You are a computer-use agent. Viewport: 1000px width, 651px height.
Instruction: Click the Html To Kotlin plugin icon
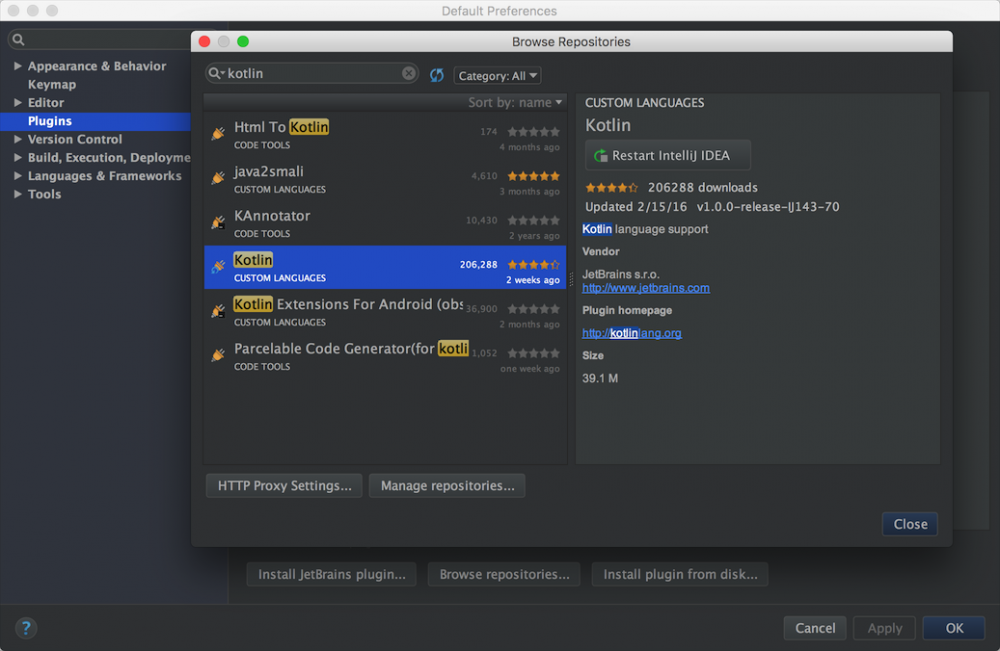tap(218, 134)
